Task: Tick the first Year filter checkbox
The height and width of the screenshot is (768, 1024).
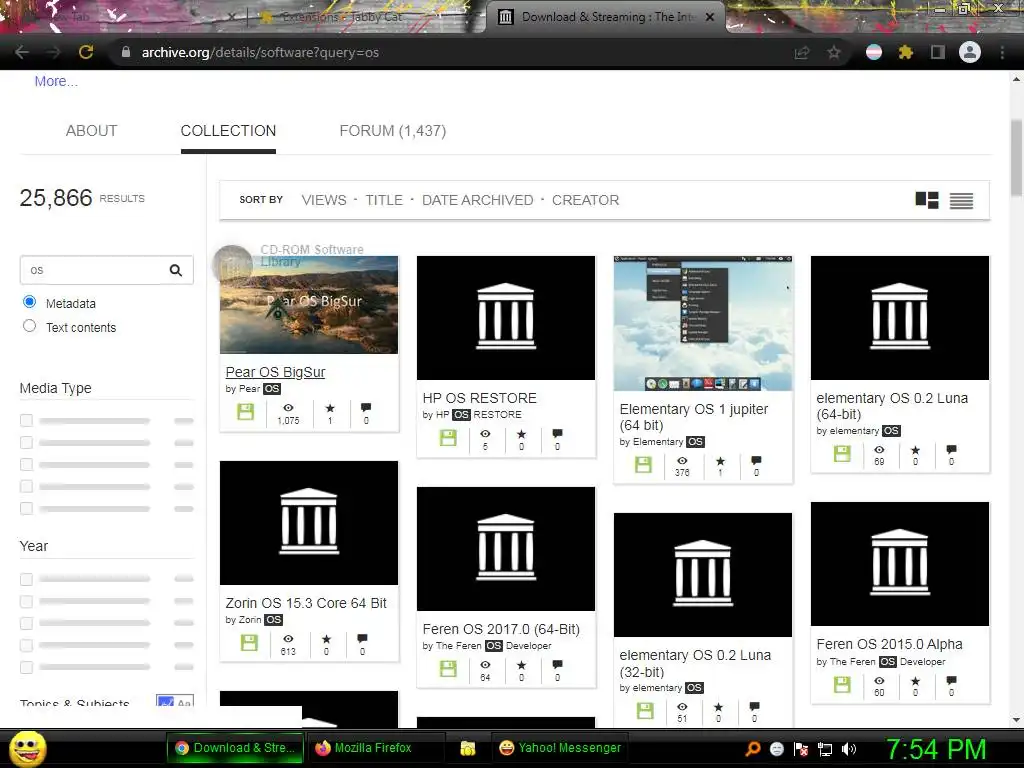Action: pyautogui.click(x=26, y=579)
